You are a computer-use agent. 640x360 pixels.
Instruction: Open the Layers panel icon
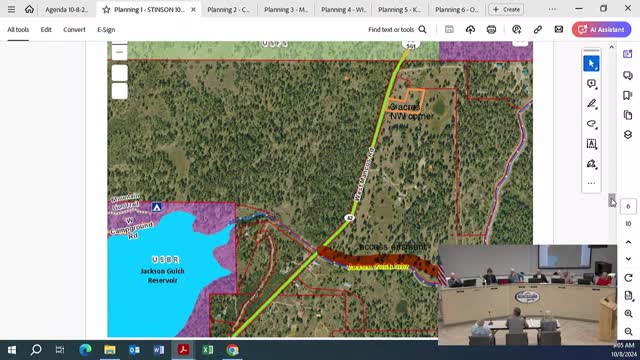(628, 135)
